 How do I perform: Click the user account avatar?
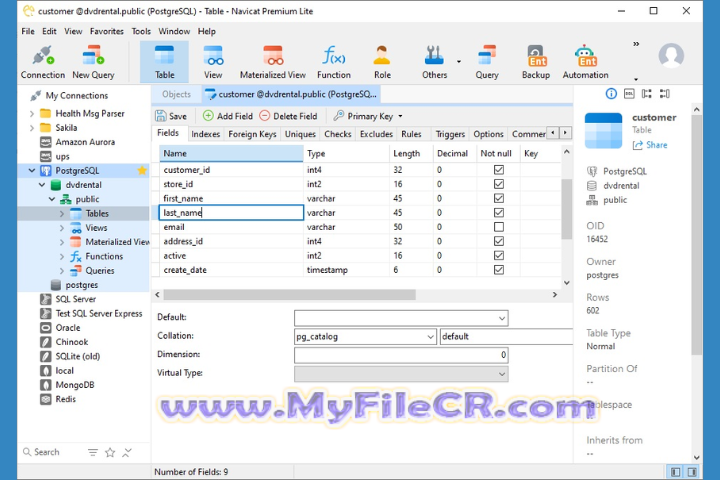671,56
